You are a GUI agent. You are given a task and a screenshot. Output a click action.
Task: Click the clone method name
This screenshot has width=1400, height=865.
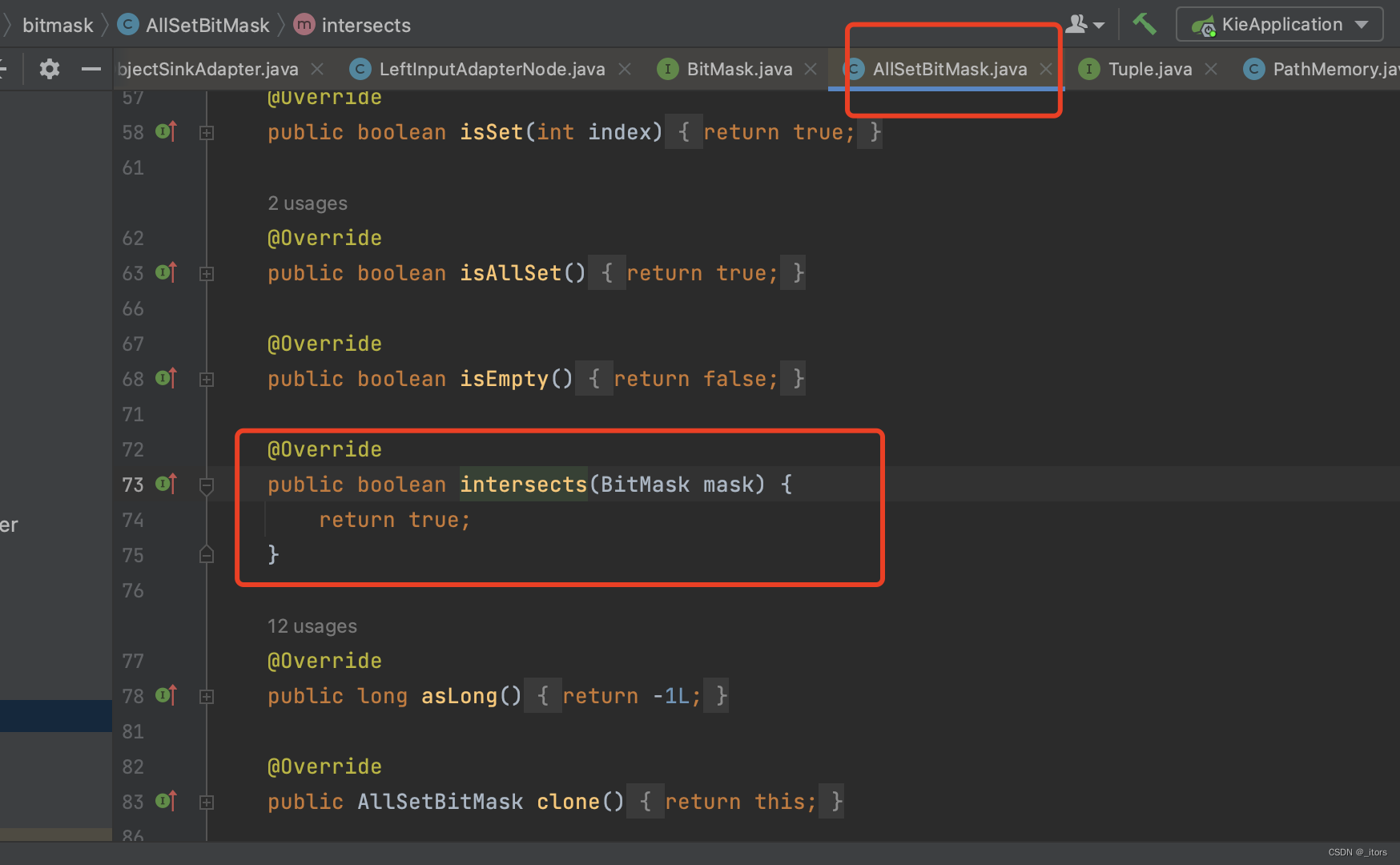568,802
